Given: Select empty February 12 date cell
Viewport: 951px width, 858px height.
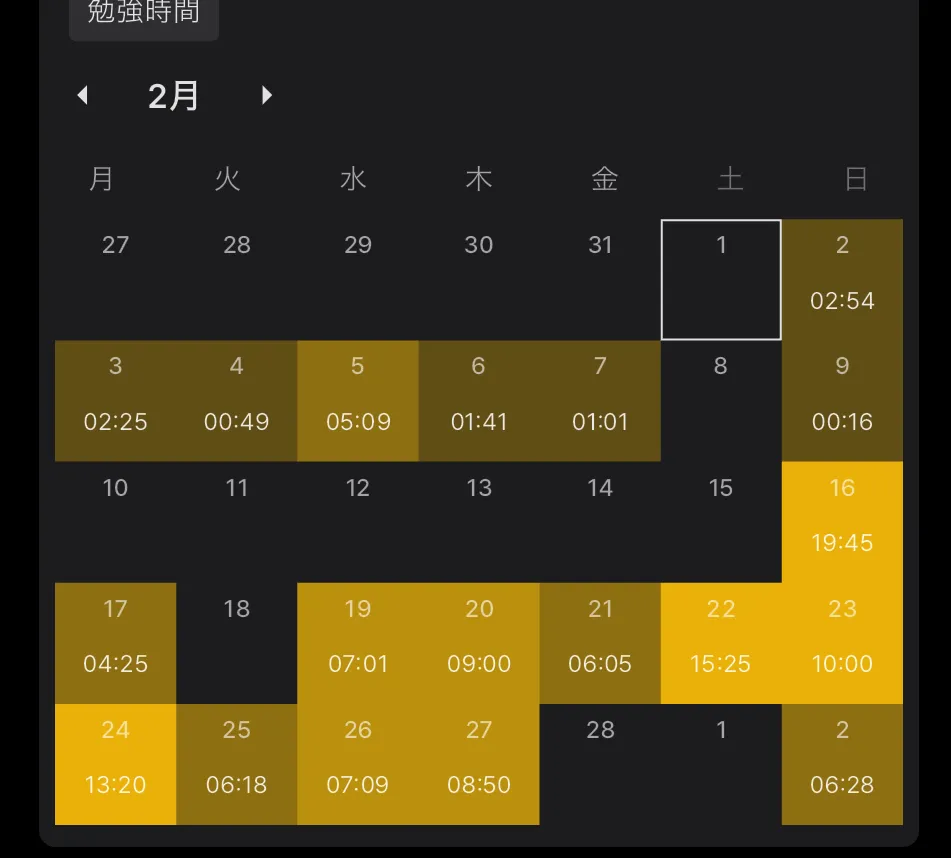Looking at the screenshot, I should coord(358,522).
